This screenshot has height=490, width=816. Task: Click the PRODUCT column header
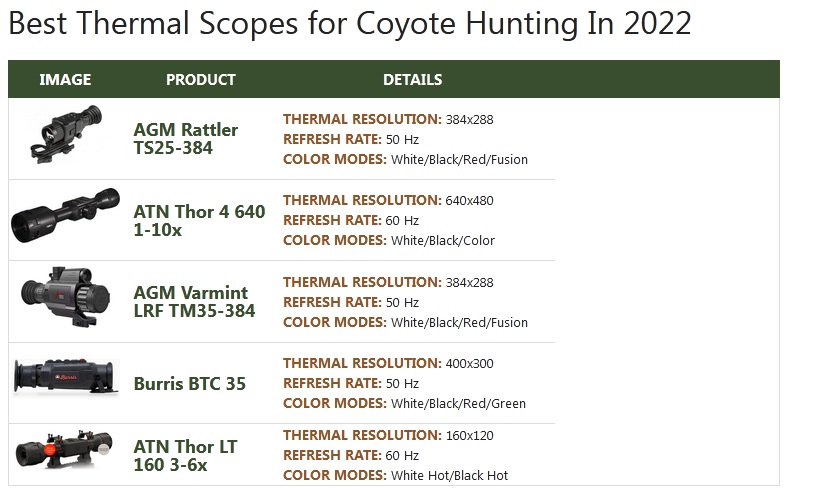click(200, 80)
